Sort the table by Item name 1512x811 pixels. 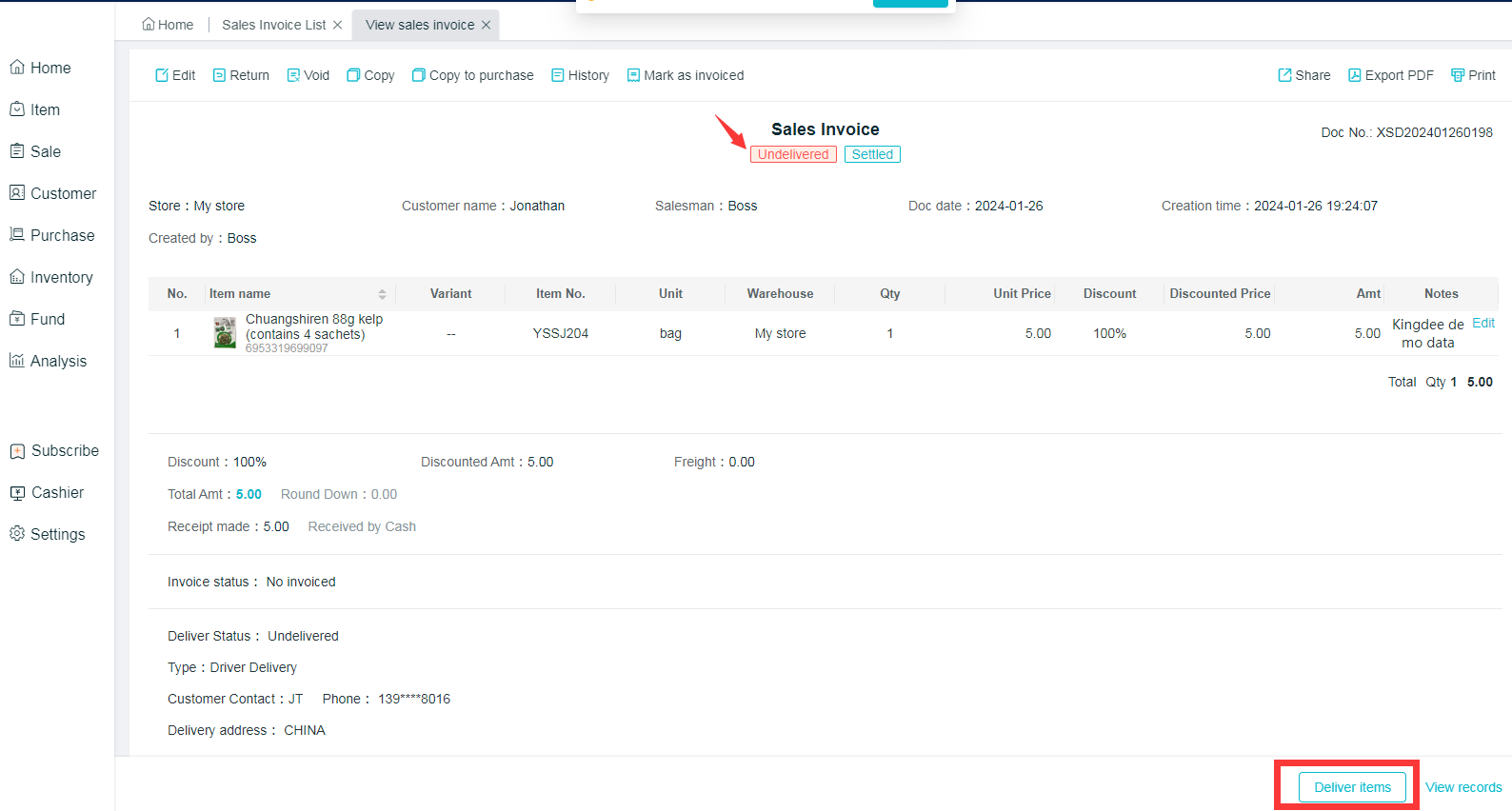coord(382,294)
